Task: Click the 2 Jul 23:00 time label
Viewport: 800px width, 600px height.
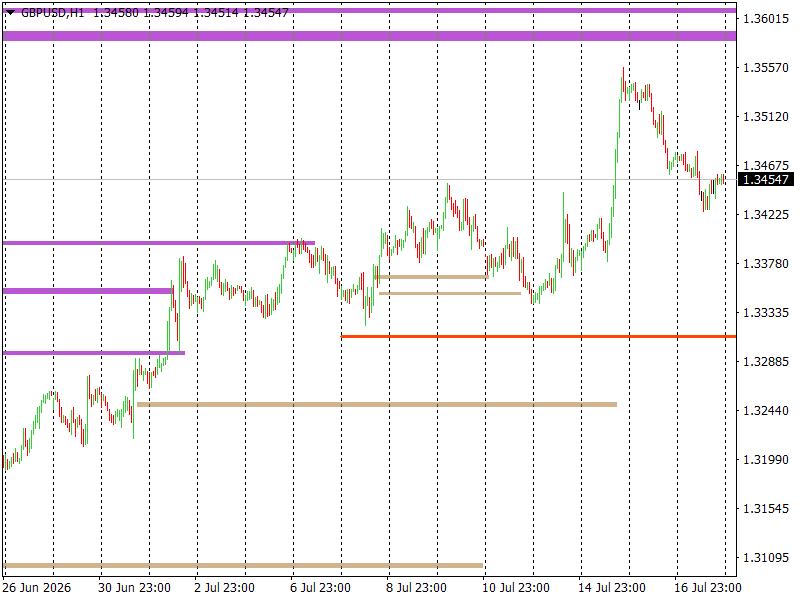Action: point(224,588)
